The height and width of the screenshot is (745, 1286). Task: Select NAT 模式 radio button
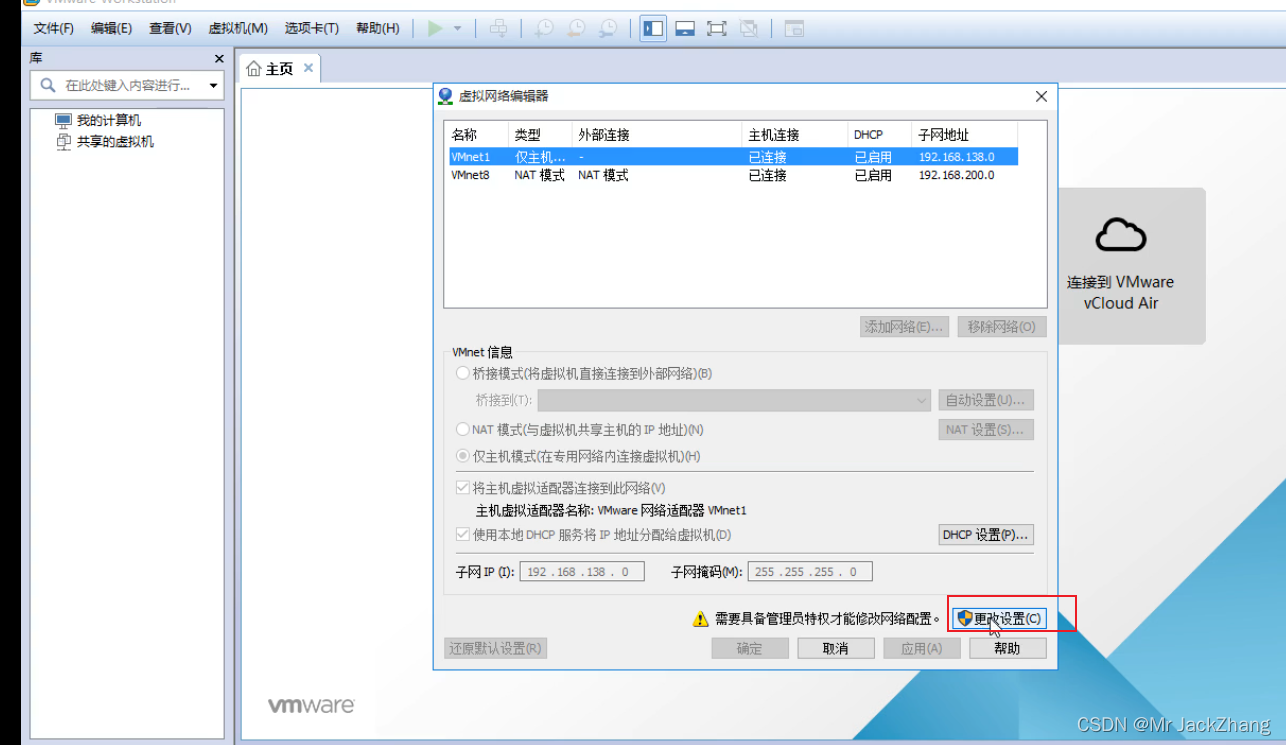[462, 430]
